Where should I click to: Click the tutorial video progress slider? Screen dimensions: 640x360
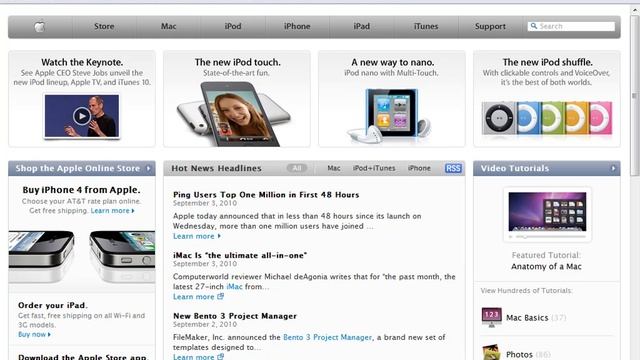tap(547, 236)
